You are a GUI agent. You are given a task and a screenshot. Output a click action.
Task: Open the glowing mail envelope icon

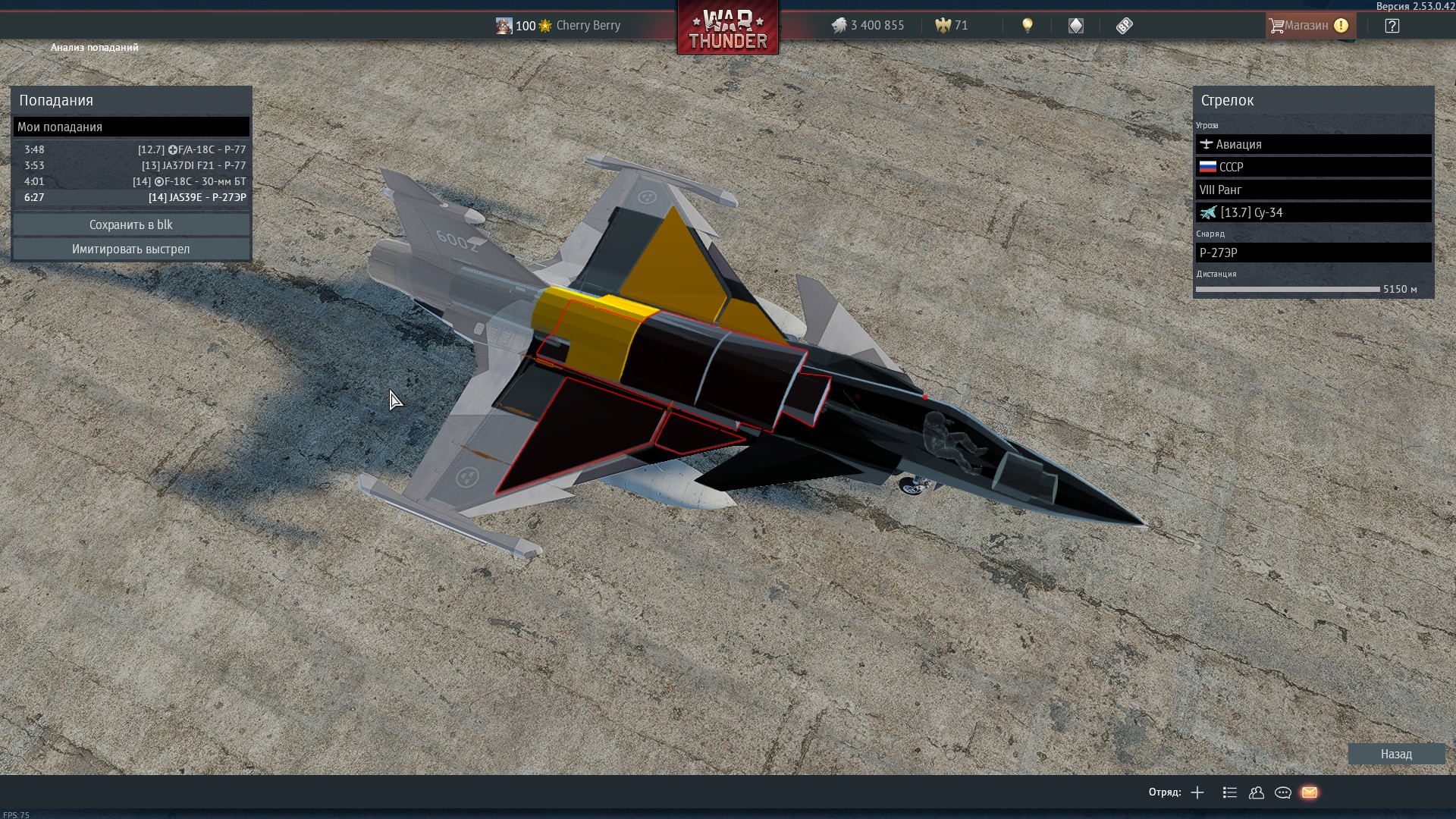click(1310, 792)
